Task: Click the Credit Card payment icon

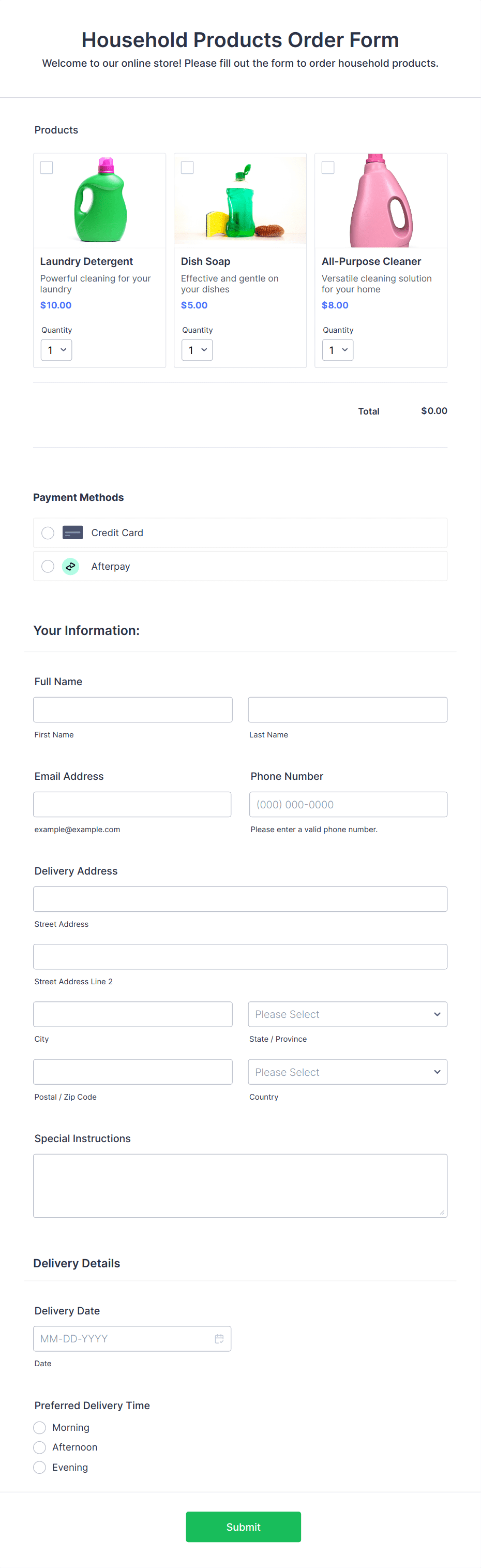Action: pos(72,532)
